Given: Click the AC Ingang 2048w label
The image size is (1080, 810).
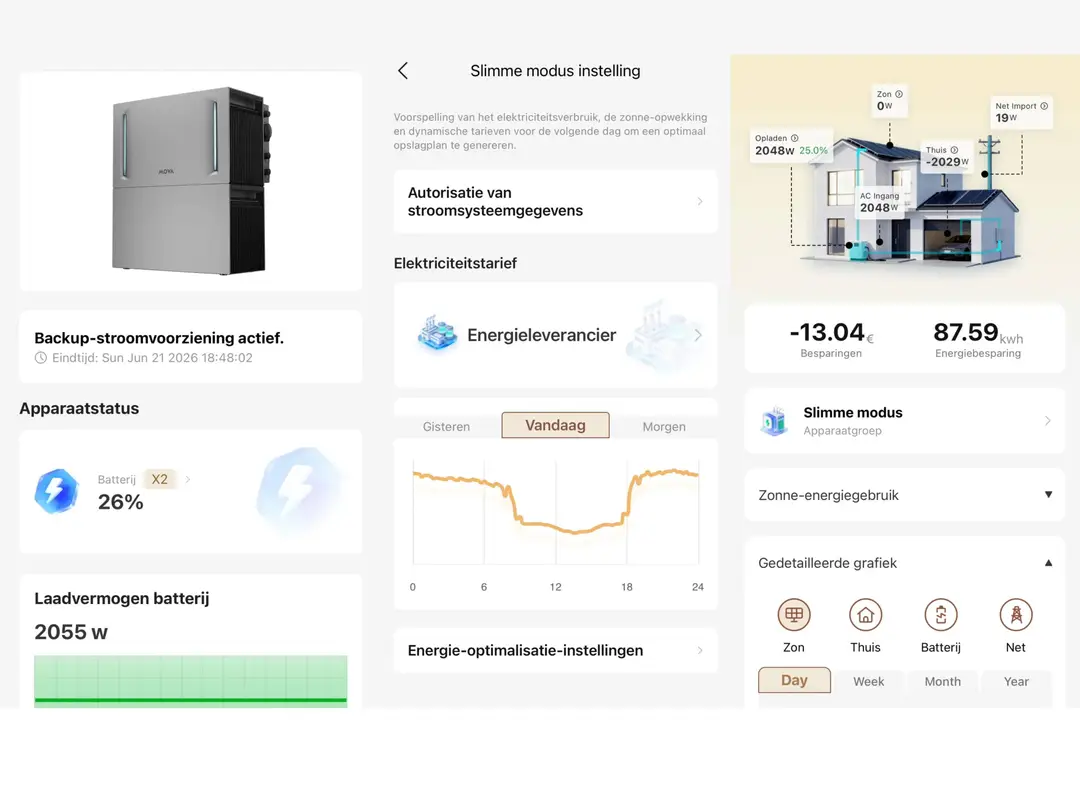Looking at the screenshot, I should pos(879,202).
